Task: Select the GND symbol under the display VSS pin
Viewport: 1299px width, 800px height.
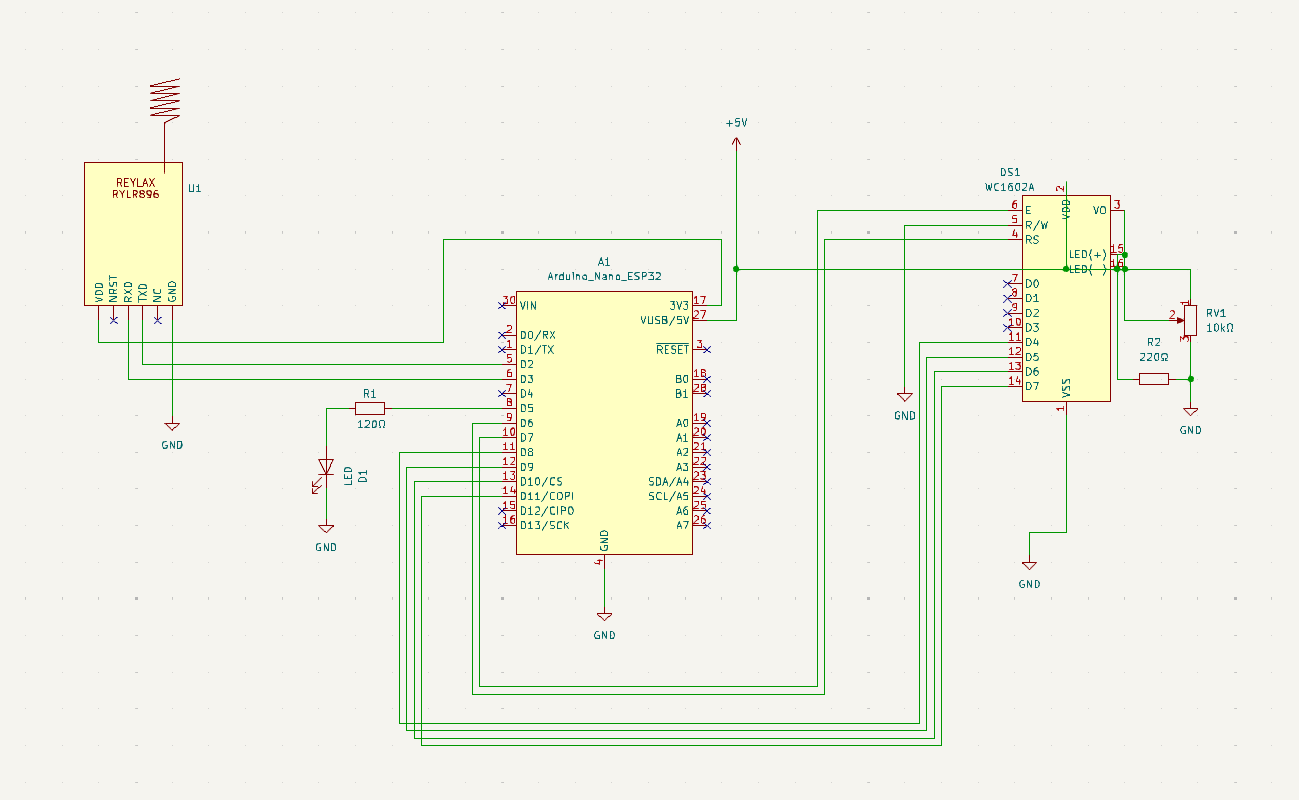Action: coord(1029,565)
